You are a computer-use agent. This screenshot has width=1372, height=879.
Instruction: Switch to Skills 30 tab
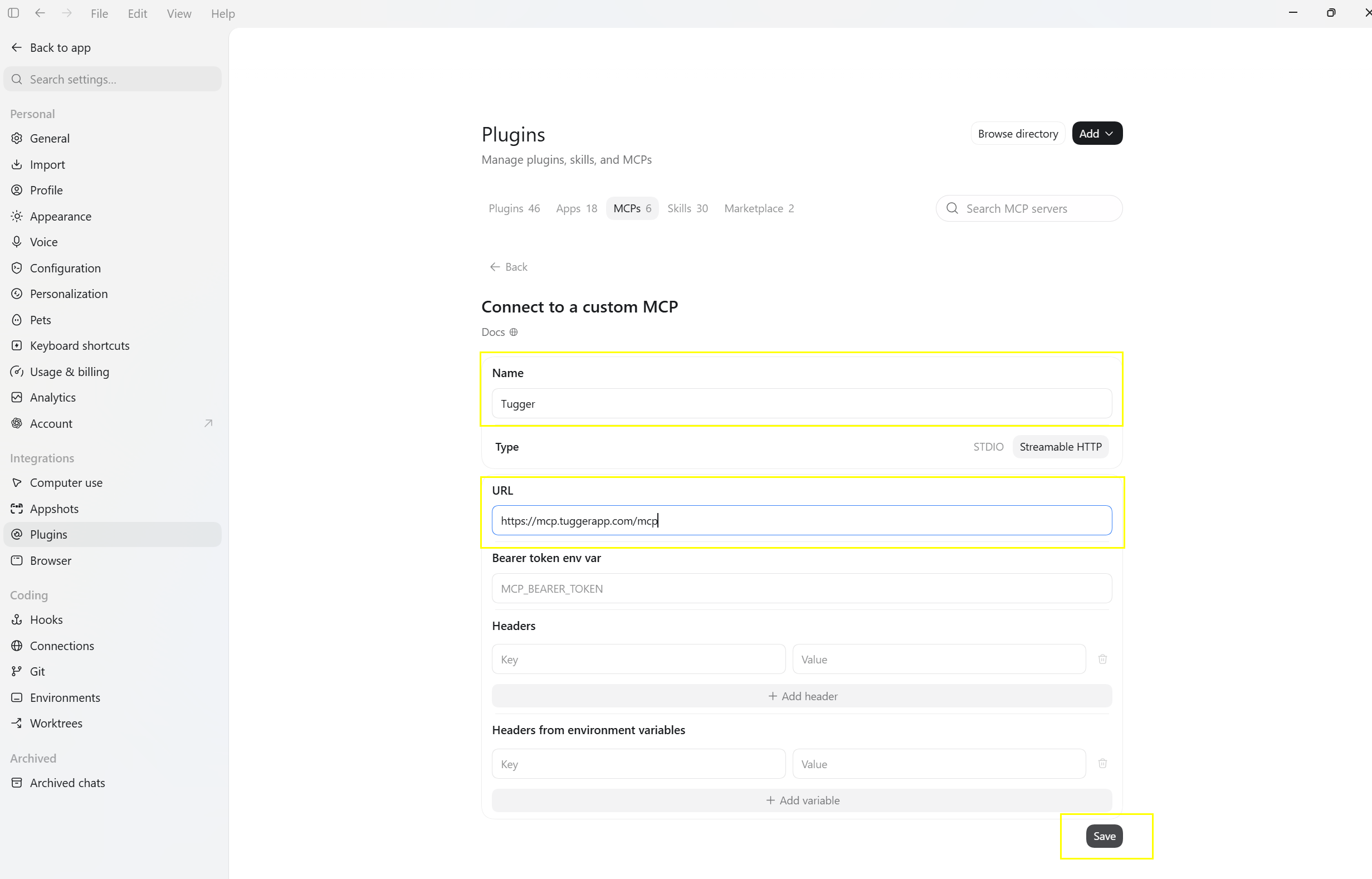(x=688, y=209)
